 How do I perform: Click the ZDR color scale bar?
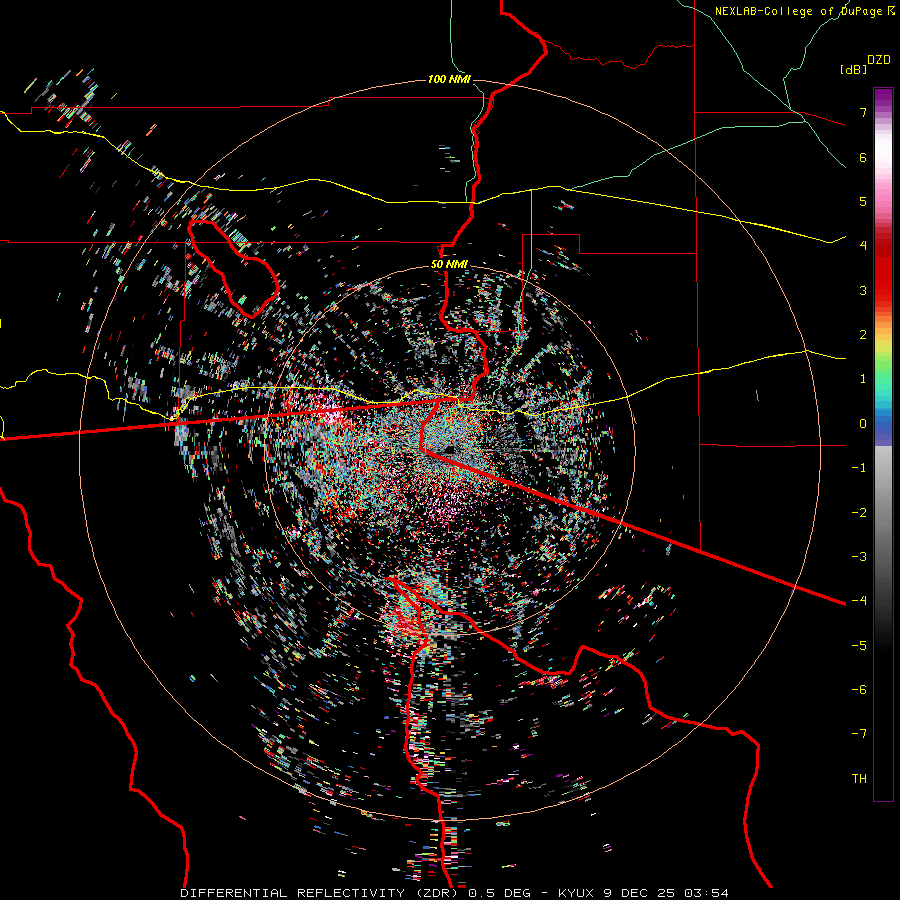point(883,444)
